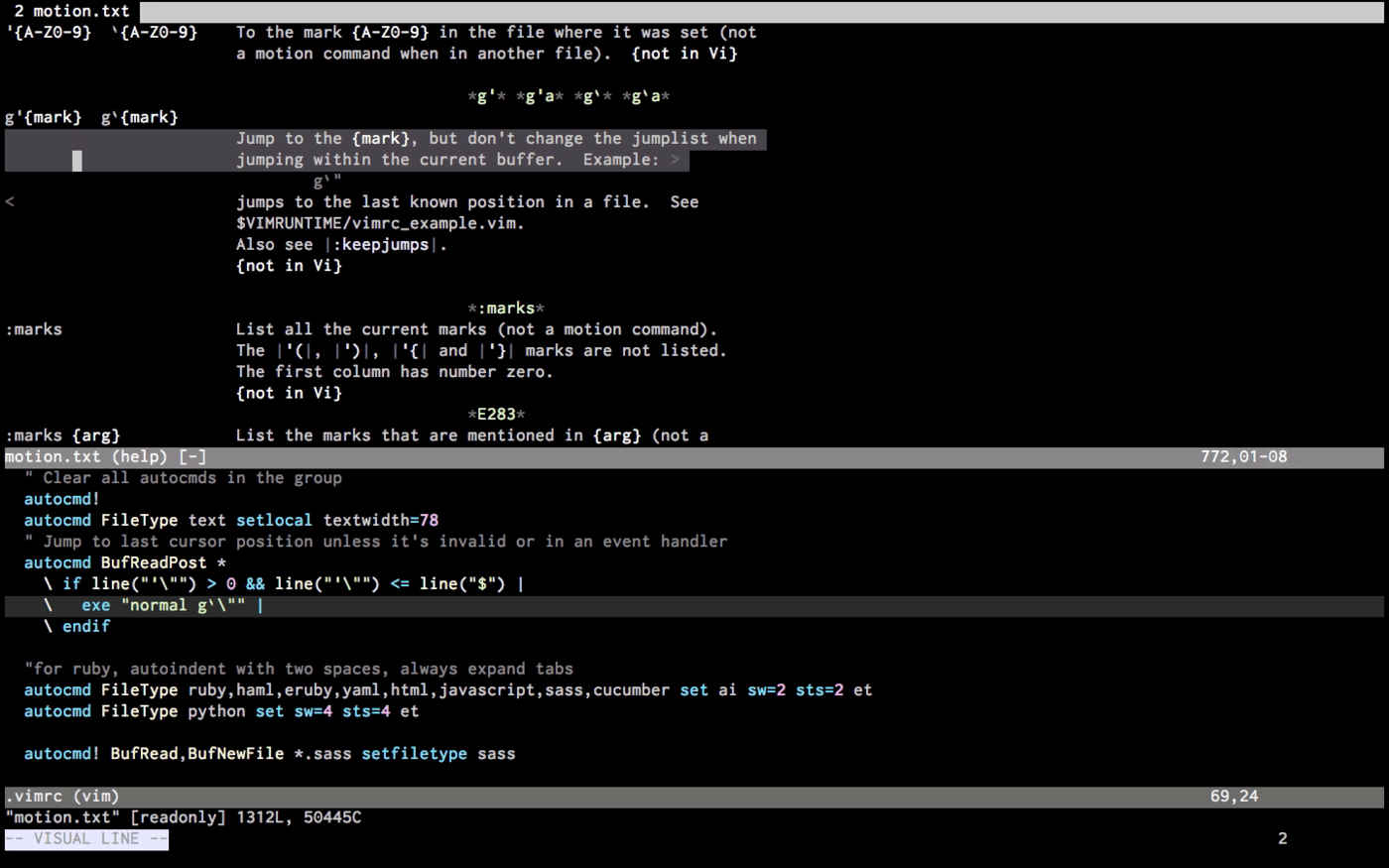Click the '( mark link in marks description
Viewport: 1389px width, 868px height.
(300, 351)
